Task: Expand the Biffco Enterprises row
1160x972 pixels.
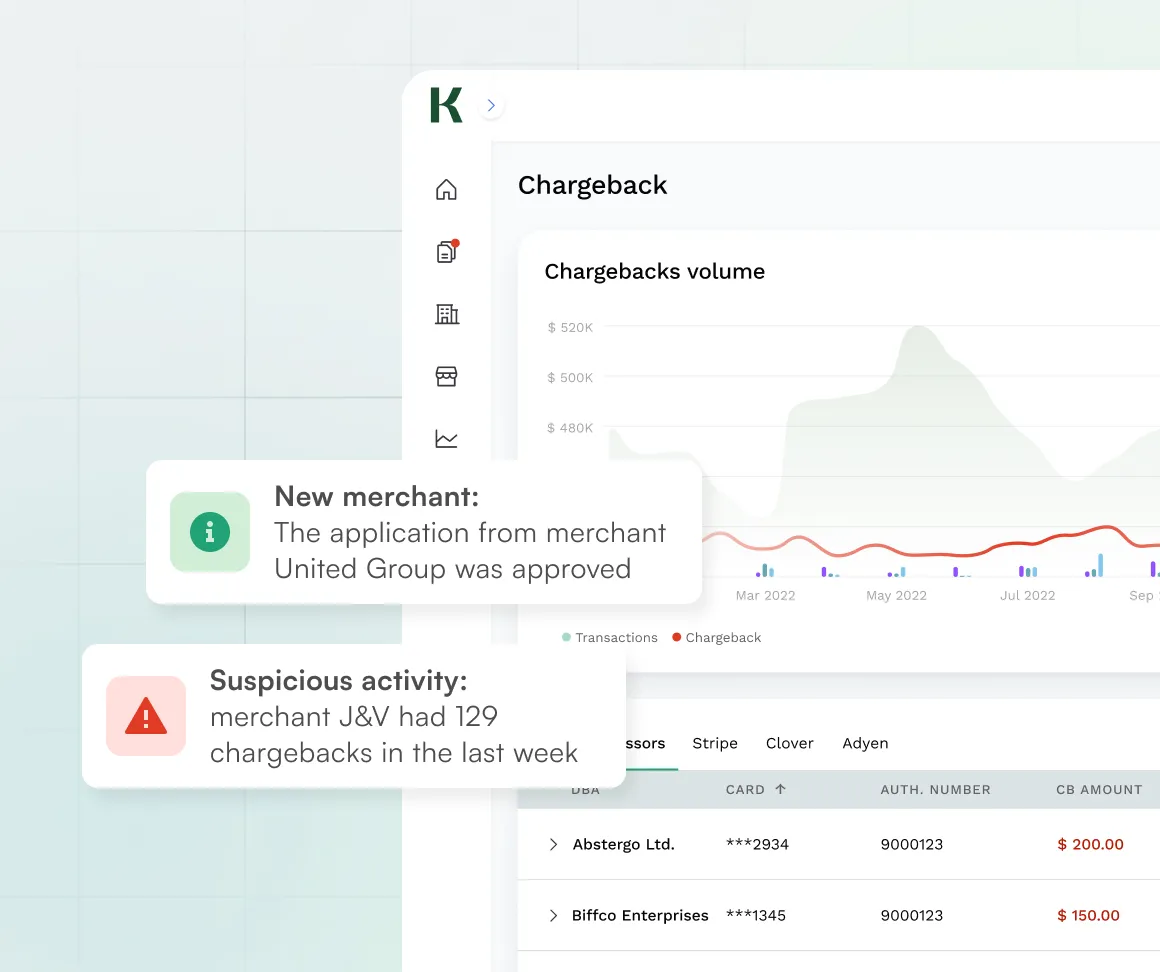Action: pos(553,916)
